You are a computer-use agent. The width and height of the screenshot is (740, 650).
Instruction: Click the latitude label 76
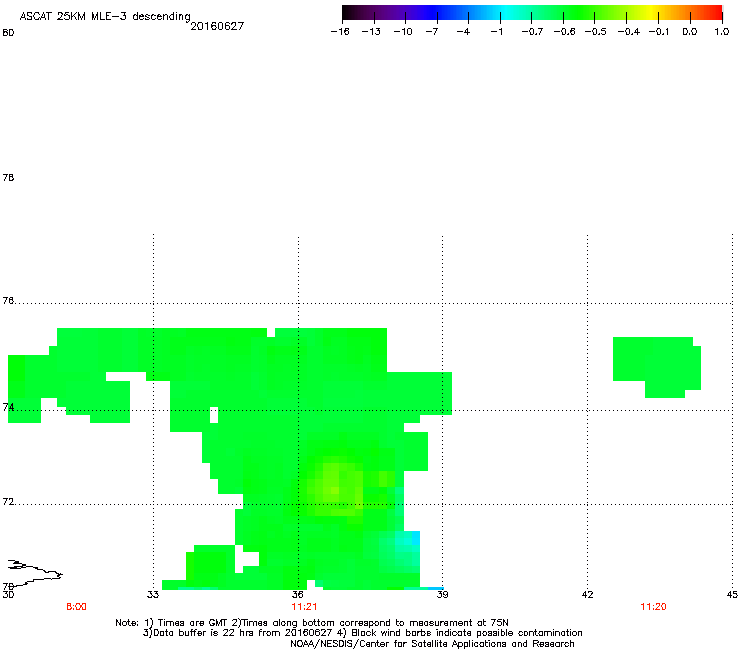(x=8, y=301)
